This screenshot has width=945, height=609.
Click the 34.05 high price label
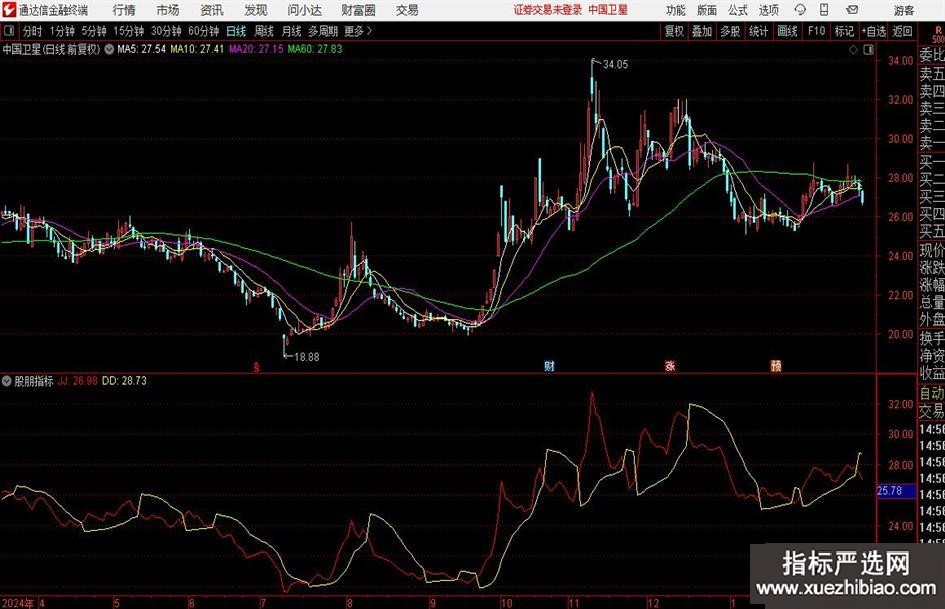coord(615,65)
